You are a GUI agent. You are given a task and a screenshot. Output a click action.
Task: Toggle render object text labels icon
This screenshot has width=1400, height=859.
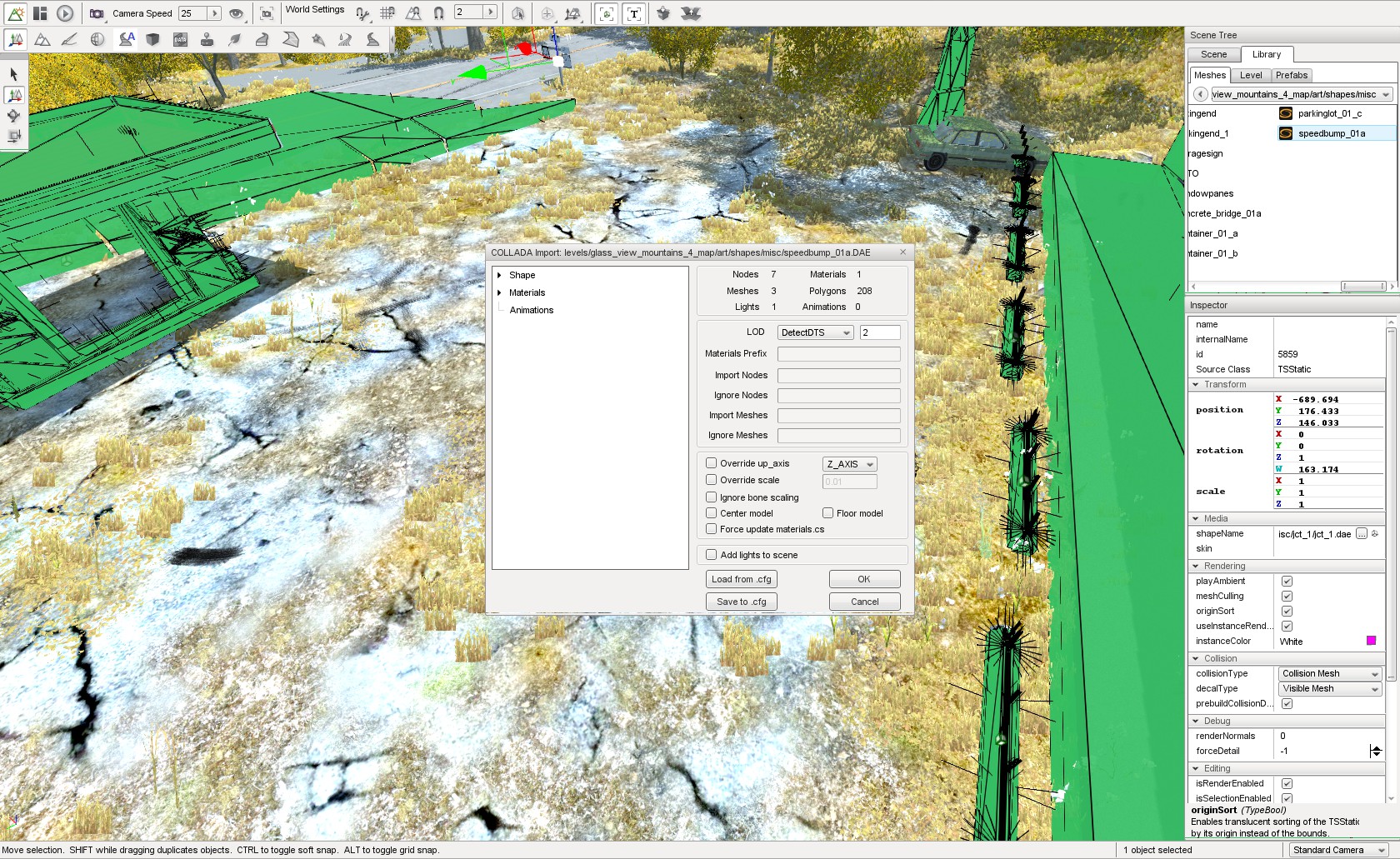tap(634, 13)
